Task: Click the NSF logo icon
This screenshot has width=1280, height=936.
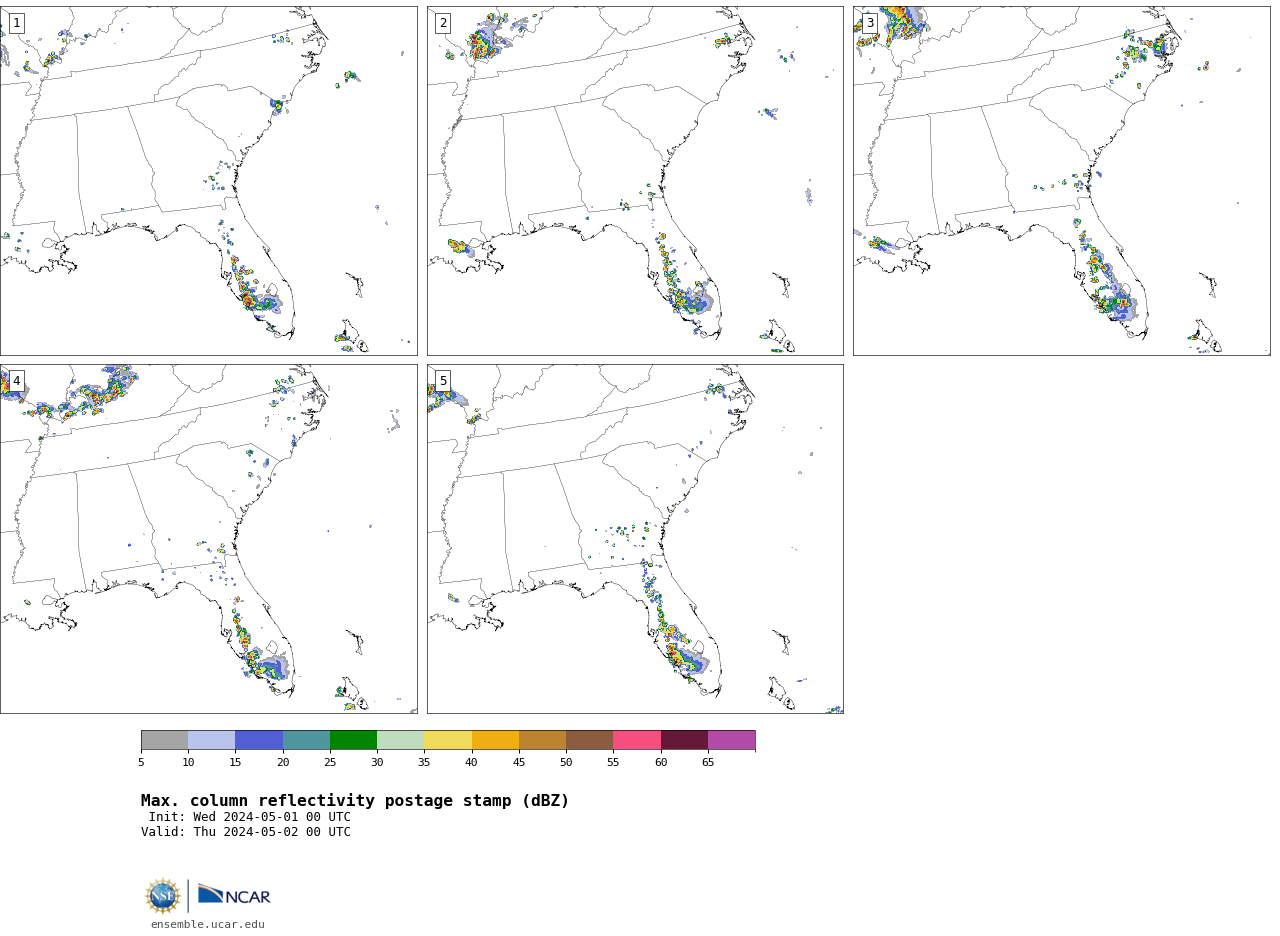Action: (x=163, y=896)
